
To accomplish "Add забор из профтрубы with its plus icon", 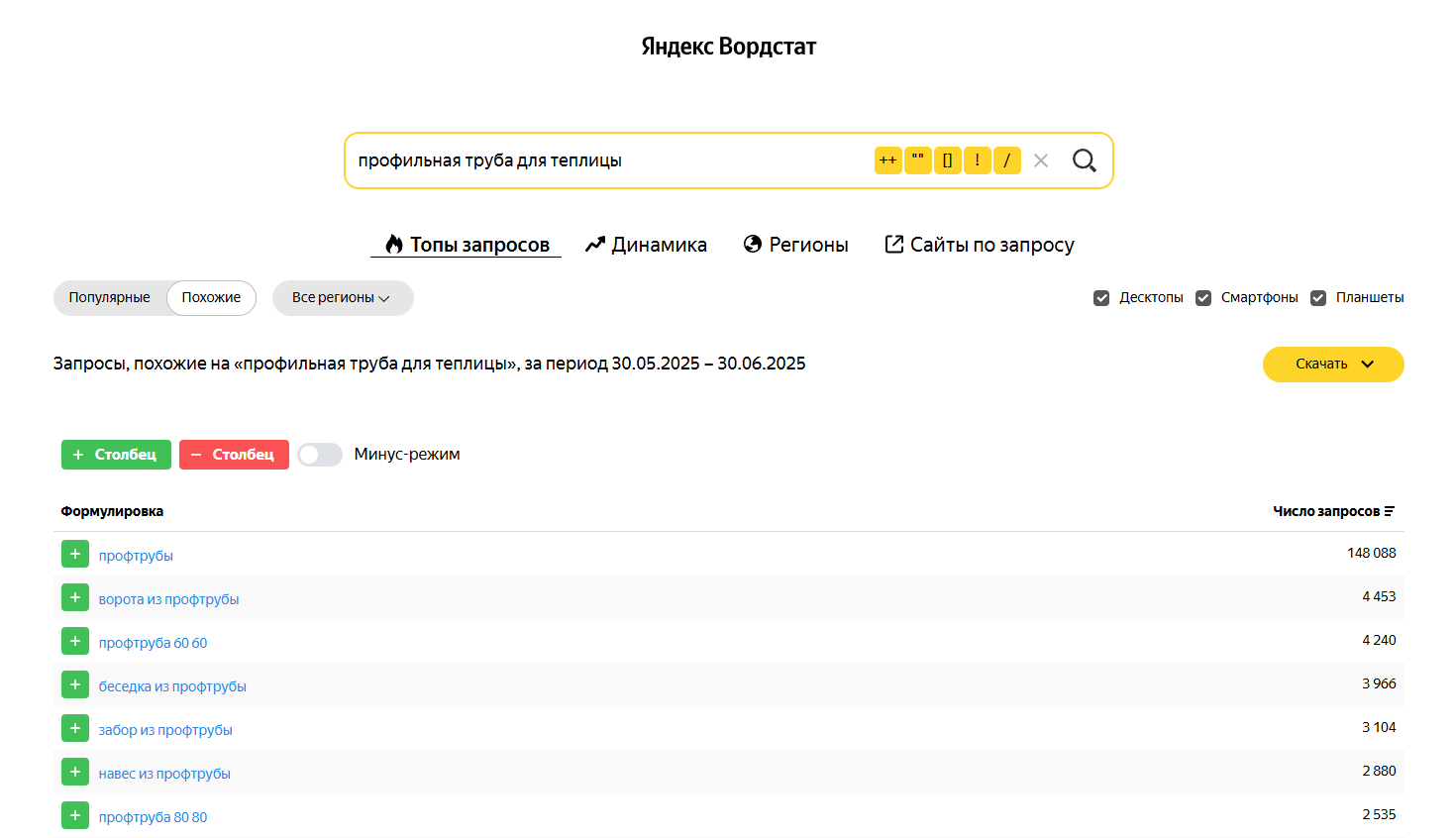I will (x=75, y=728).
